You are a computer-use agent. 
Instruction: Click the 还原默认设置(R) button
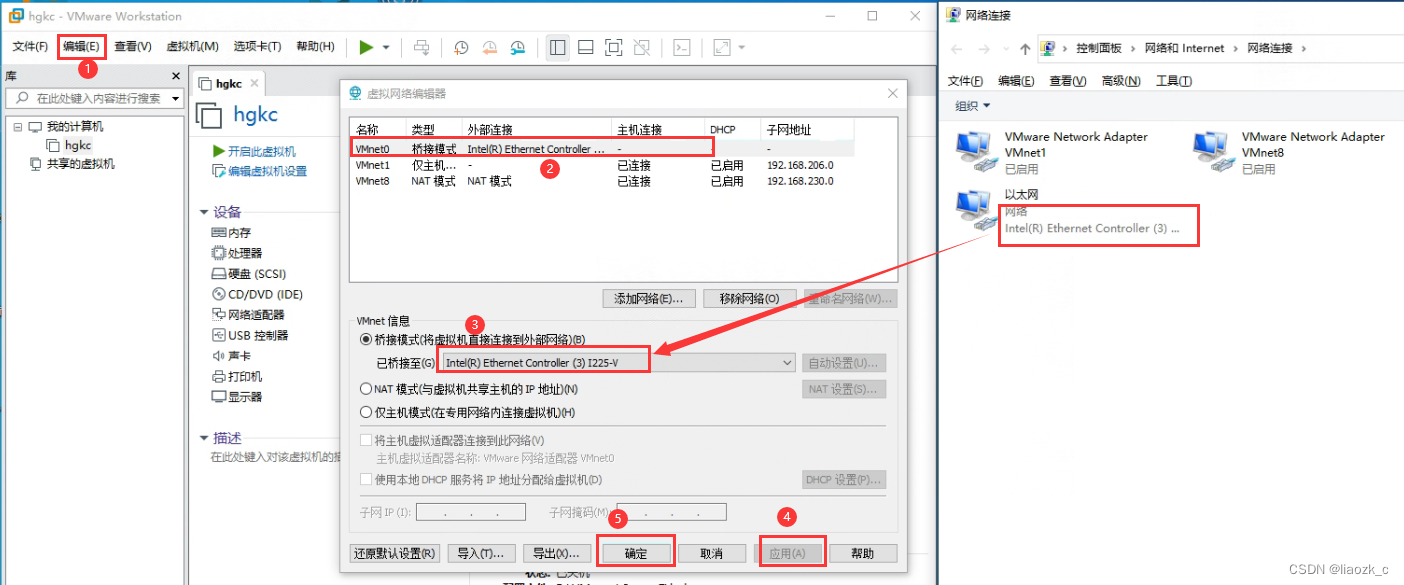(394, 553)
